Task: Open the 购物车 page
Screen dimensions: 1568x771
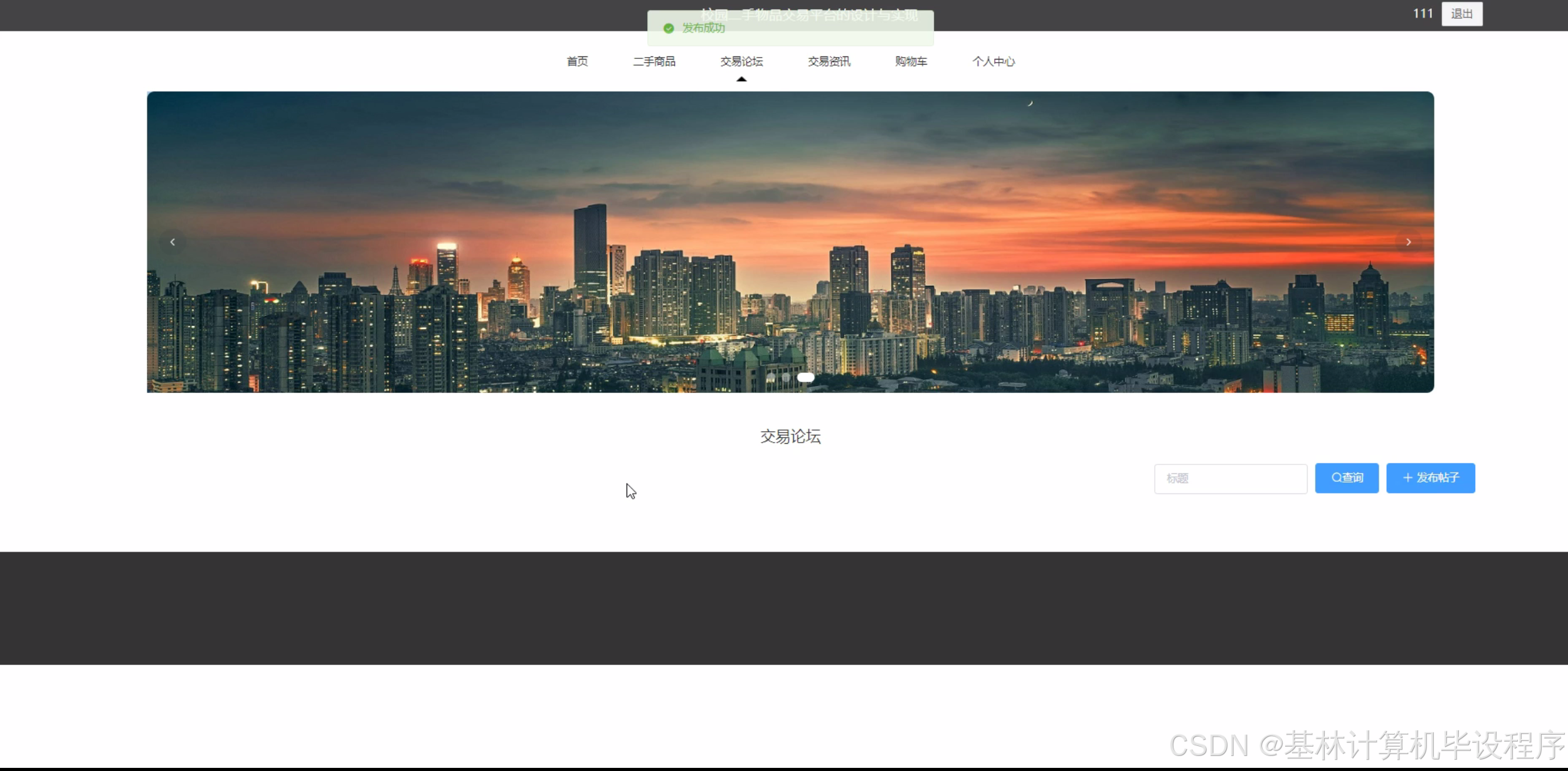Action: pos(911,61)
